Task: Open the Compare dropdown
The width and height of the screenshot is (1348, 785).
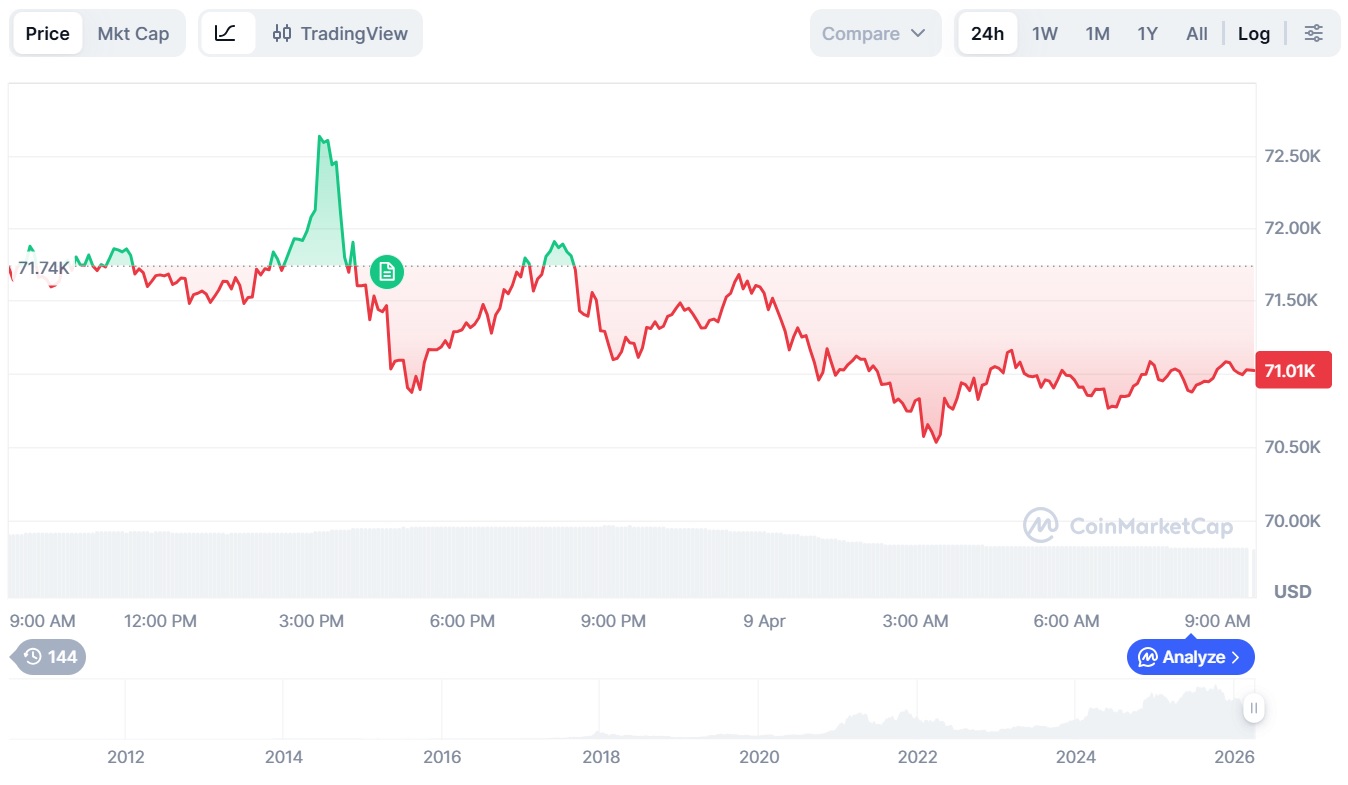Action: tap(874, 33)
